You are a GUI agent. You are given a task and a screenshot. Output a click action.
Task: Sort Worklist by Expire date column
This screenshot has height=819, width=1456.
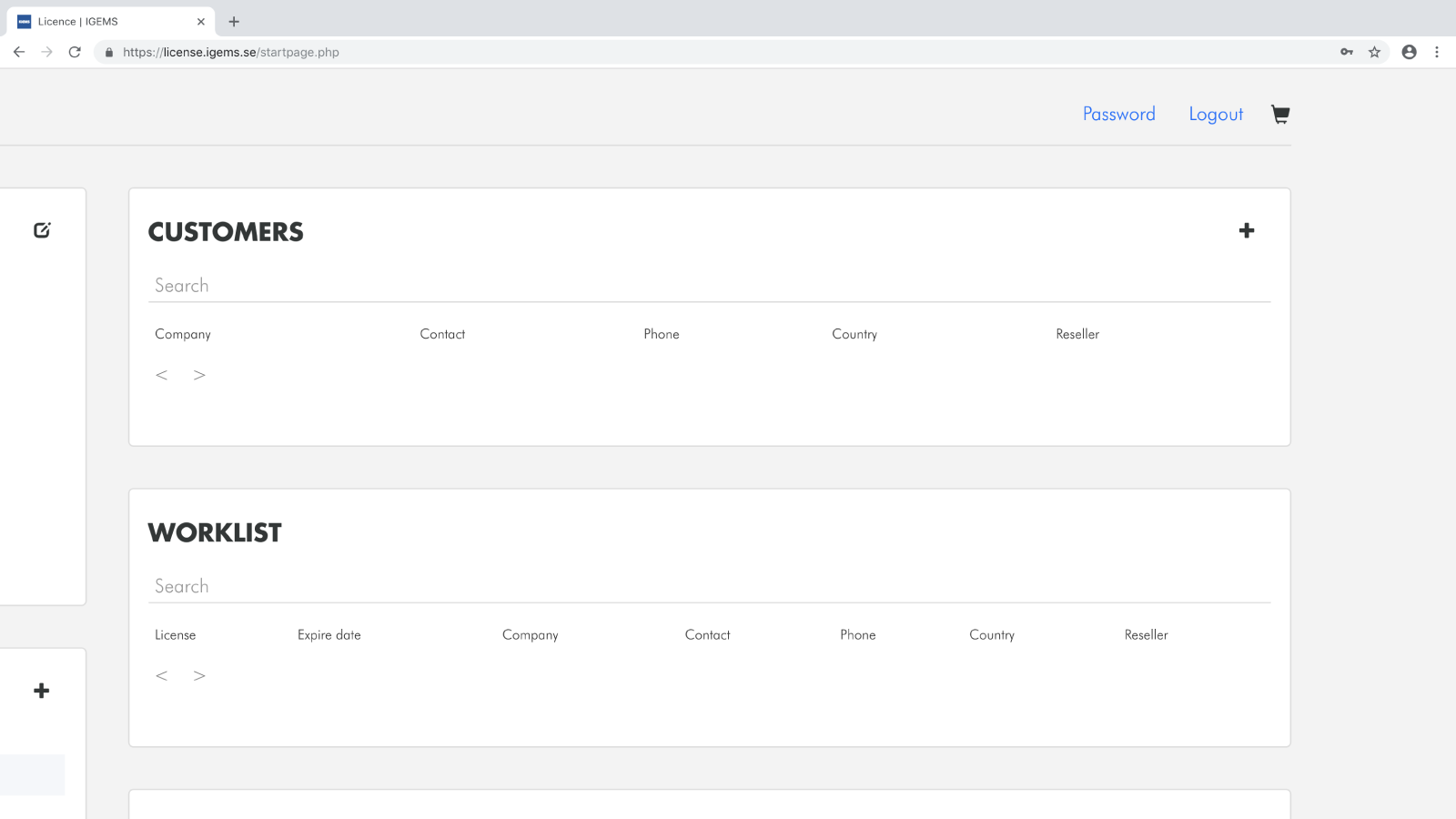pyautogui.click(x=329, y=635)
